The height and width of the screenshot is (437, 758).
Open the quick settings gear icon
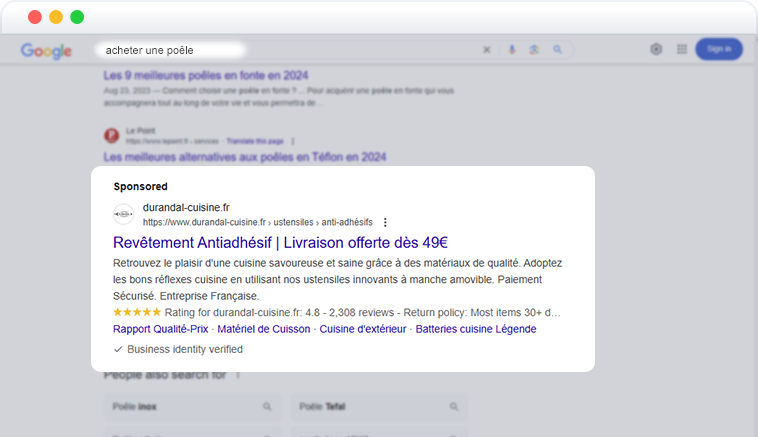(656, 49)
